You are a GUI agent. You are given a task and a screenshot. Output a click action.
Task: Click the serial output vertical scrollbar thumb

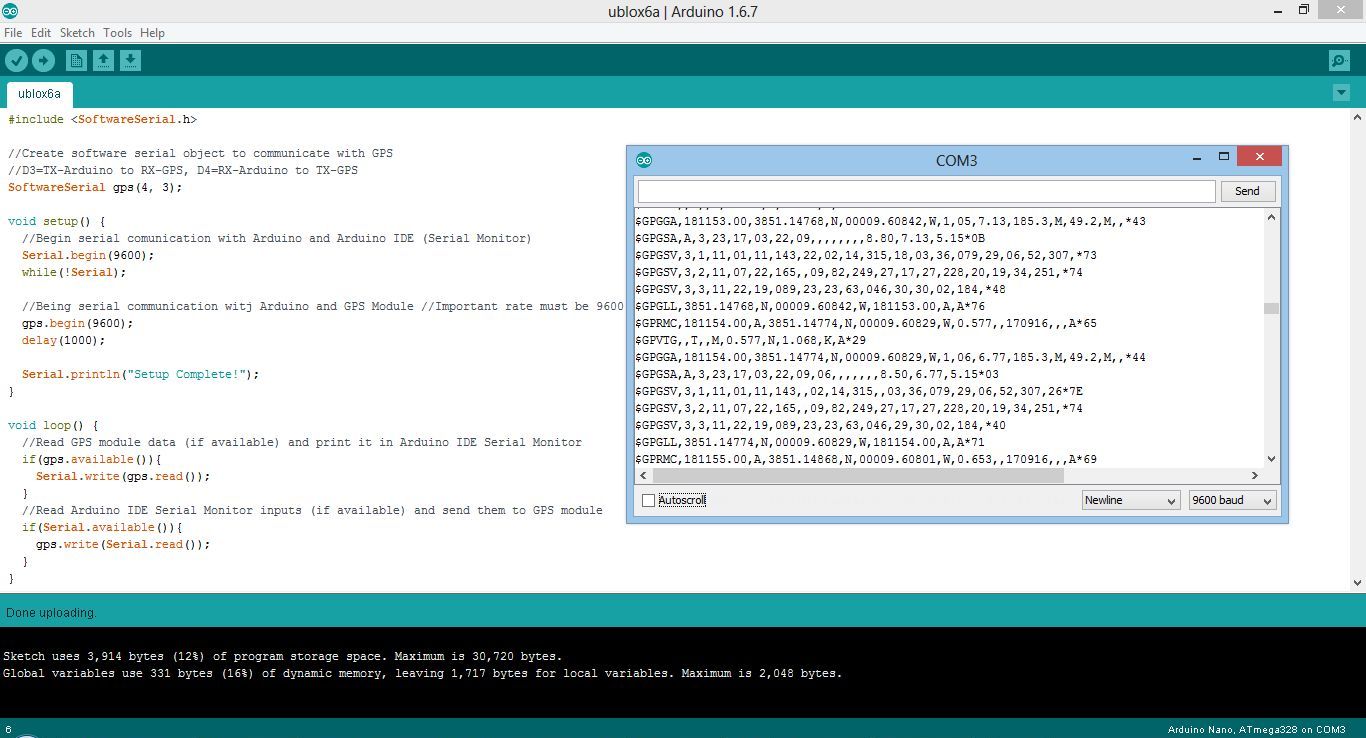coord(1271,308)
